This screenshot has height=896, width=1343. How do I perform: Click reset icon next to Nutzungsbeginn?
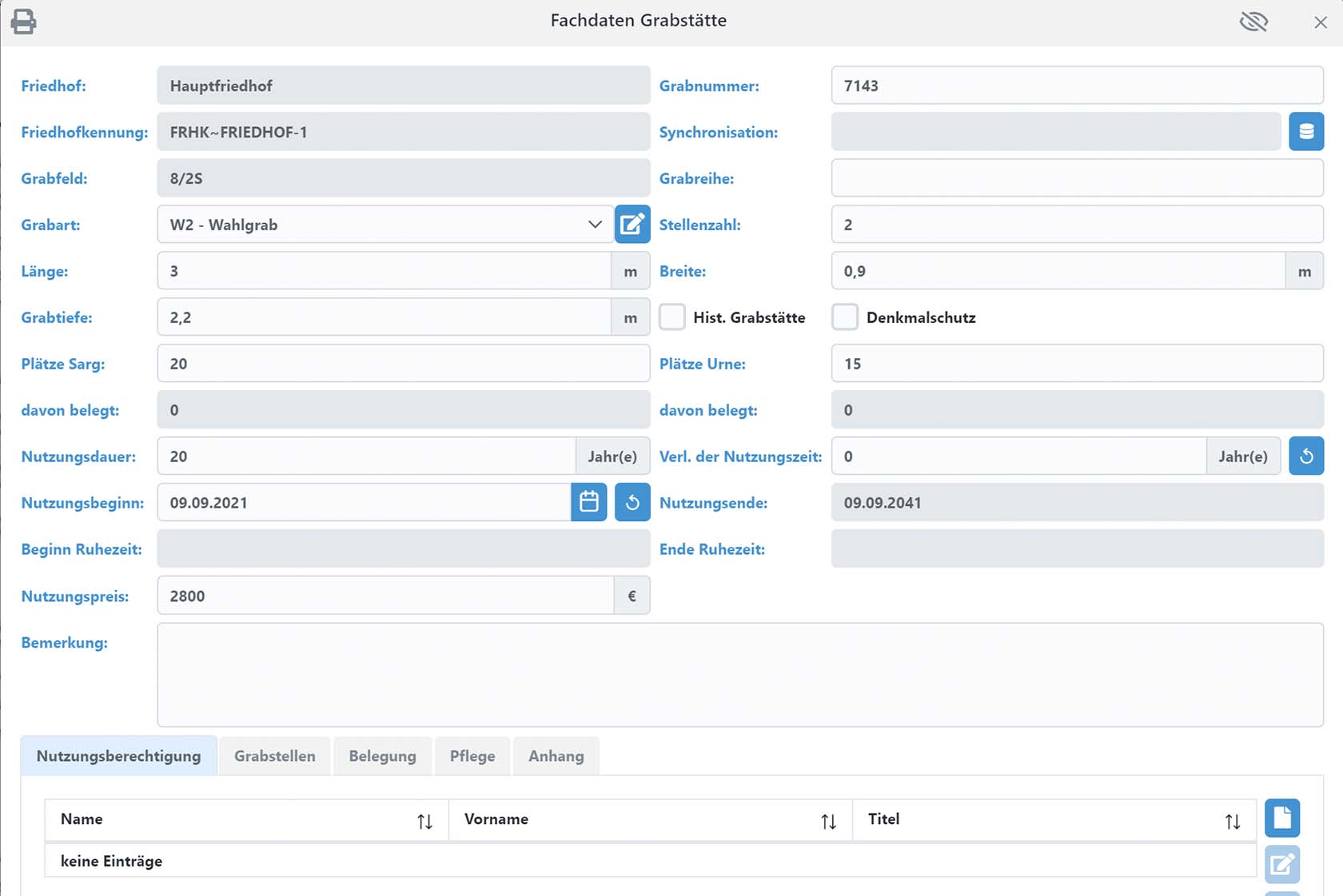pos(632,503)
